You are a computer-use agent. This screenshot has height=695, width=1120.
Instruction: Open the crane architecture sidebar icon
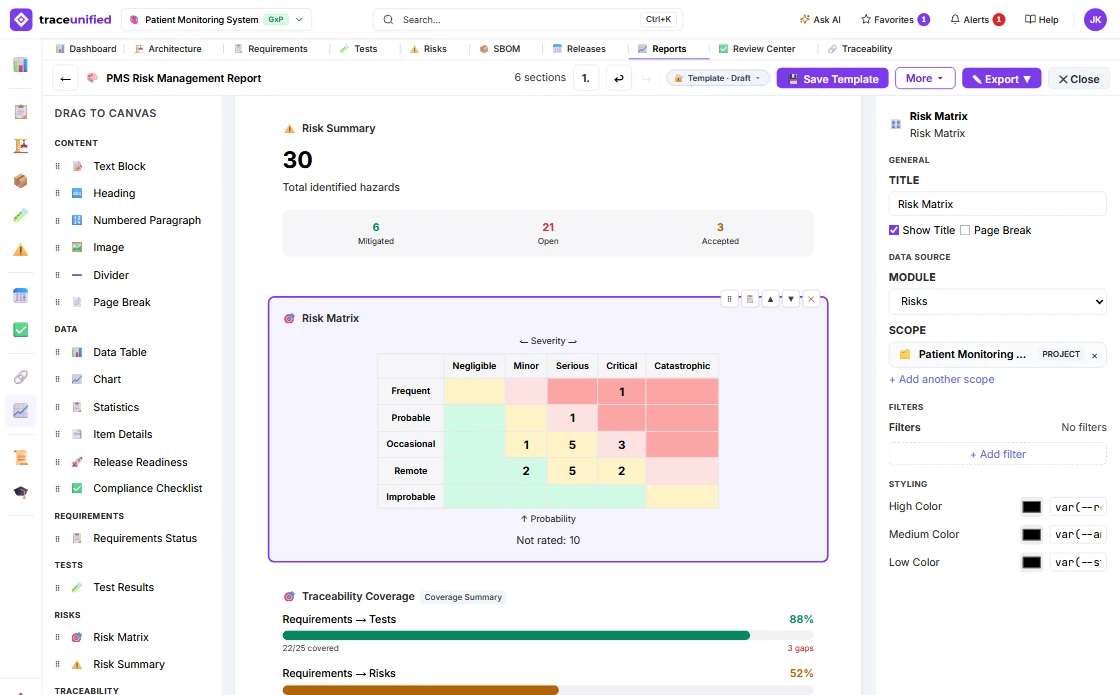coord(21,146)
